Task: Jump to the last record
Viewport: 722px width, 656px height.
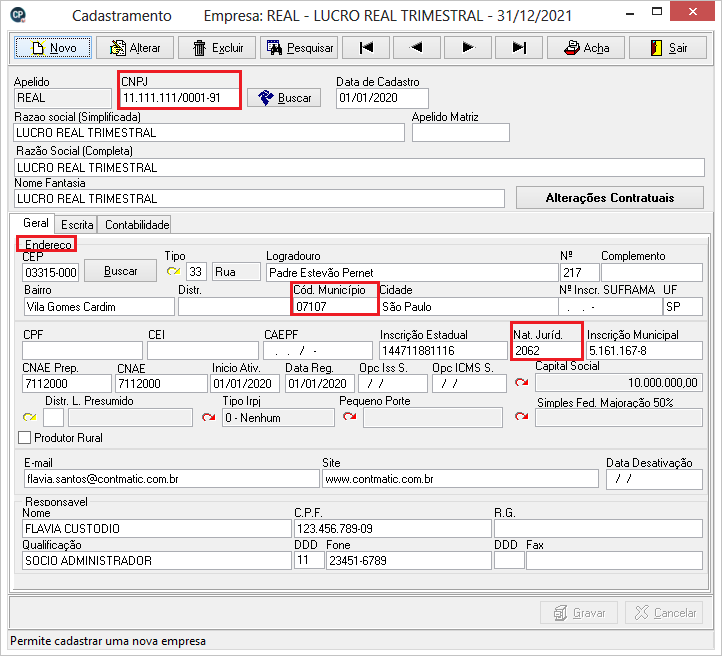Action: click(x=518, y=48)
